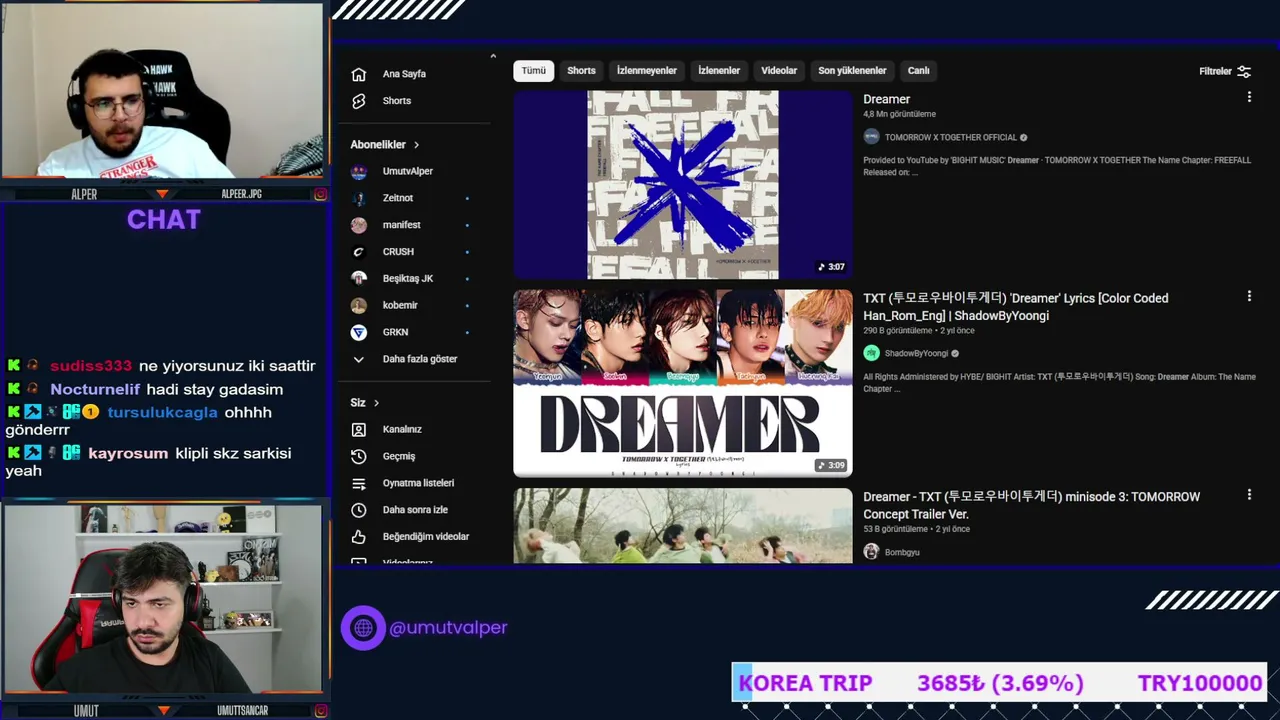The height and width of the screenshot is (720, 1280).
Task: Click the TRY100000 goal target
Action: (1200, 684)
